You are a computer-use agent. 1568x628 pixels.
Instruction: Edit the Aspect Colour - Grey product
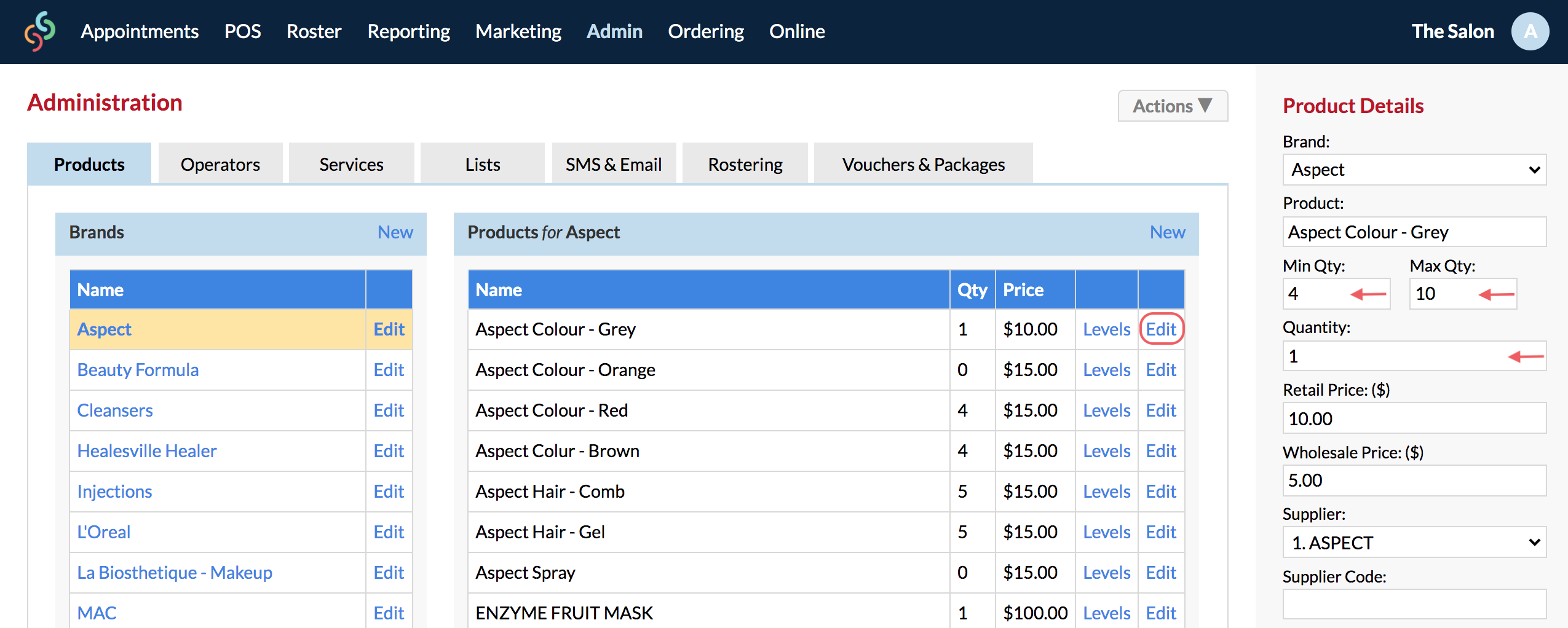pos(1161,329)
